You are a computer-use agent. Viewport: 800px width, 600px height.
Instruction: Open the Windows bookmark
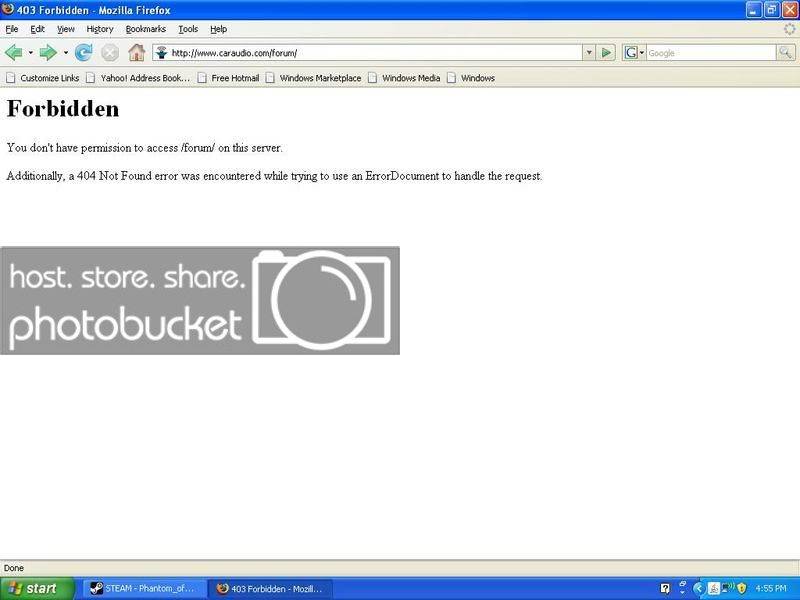tap(471, 78)
